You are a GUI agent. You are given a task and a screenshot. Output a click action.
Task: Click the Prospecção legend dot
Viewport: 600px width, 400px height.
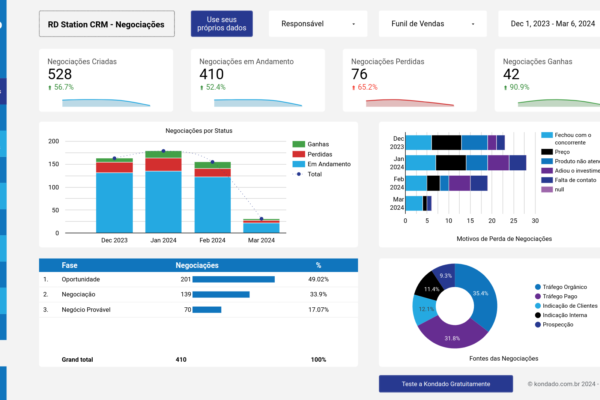538,325
